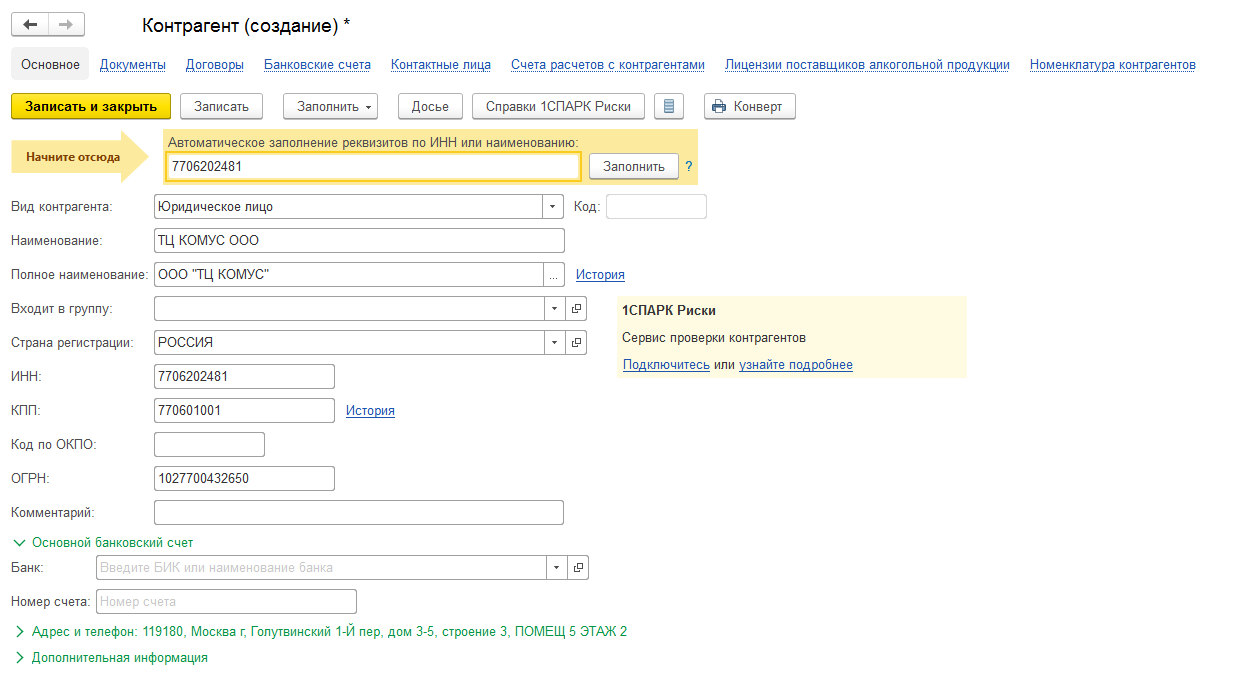Image resolution: width=1253 pixels, height=690 pixels.
Task: Click Заполнить button next to INN autofill field
Action: (x=634, y=167)
